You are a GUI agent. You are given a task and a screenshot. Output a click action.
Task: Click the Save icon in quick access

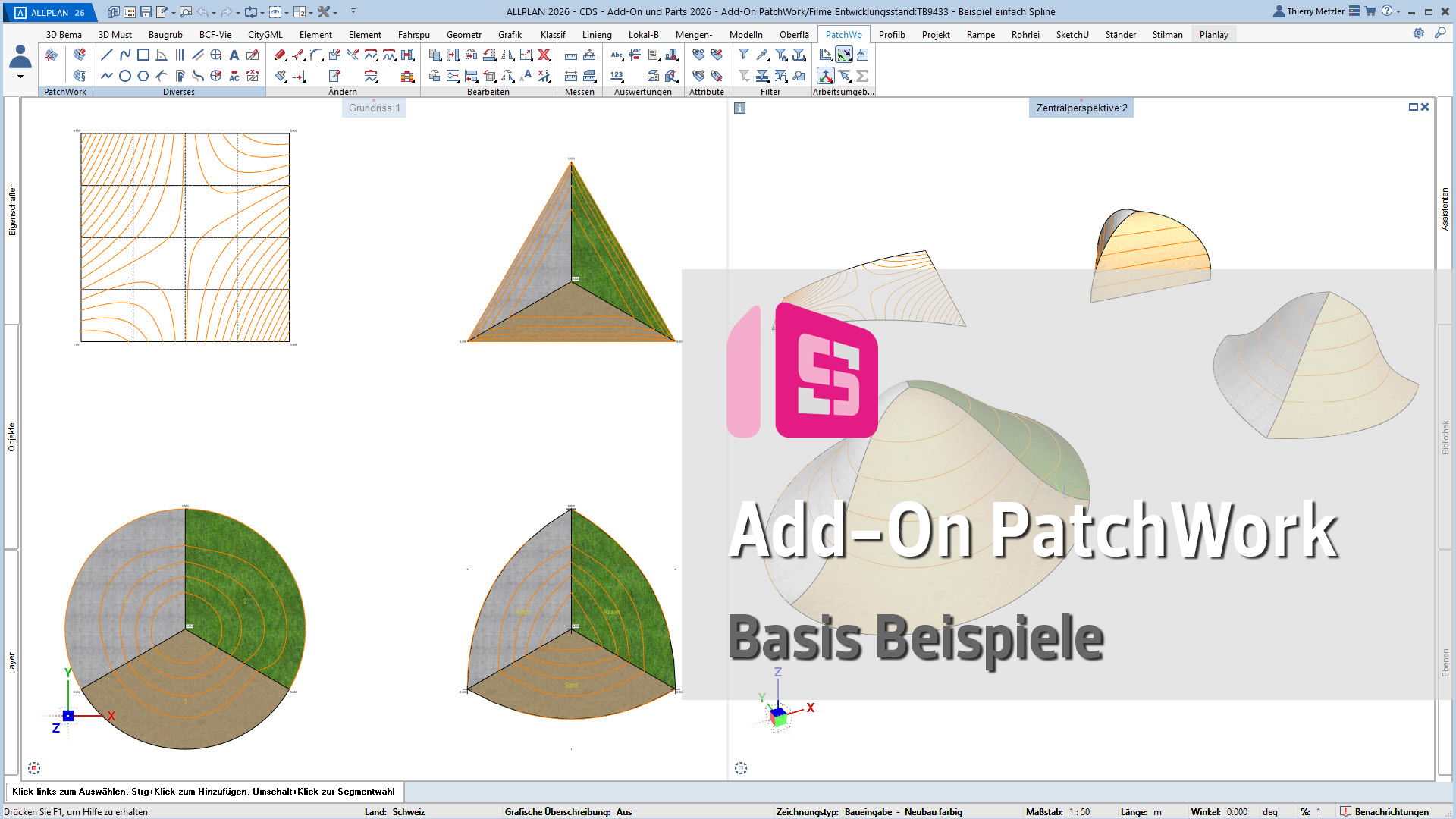[146, 12]
